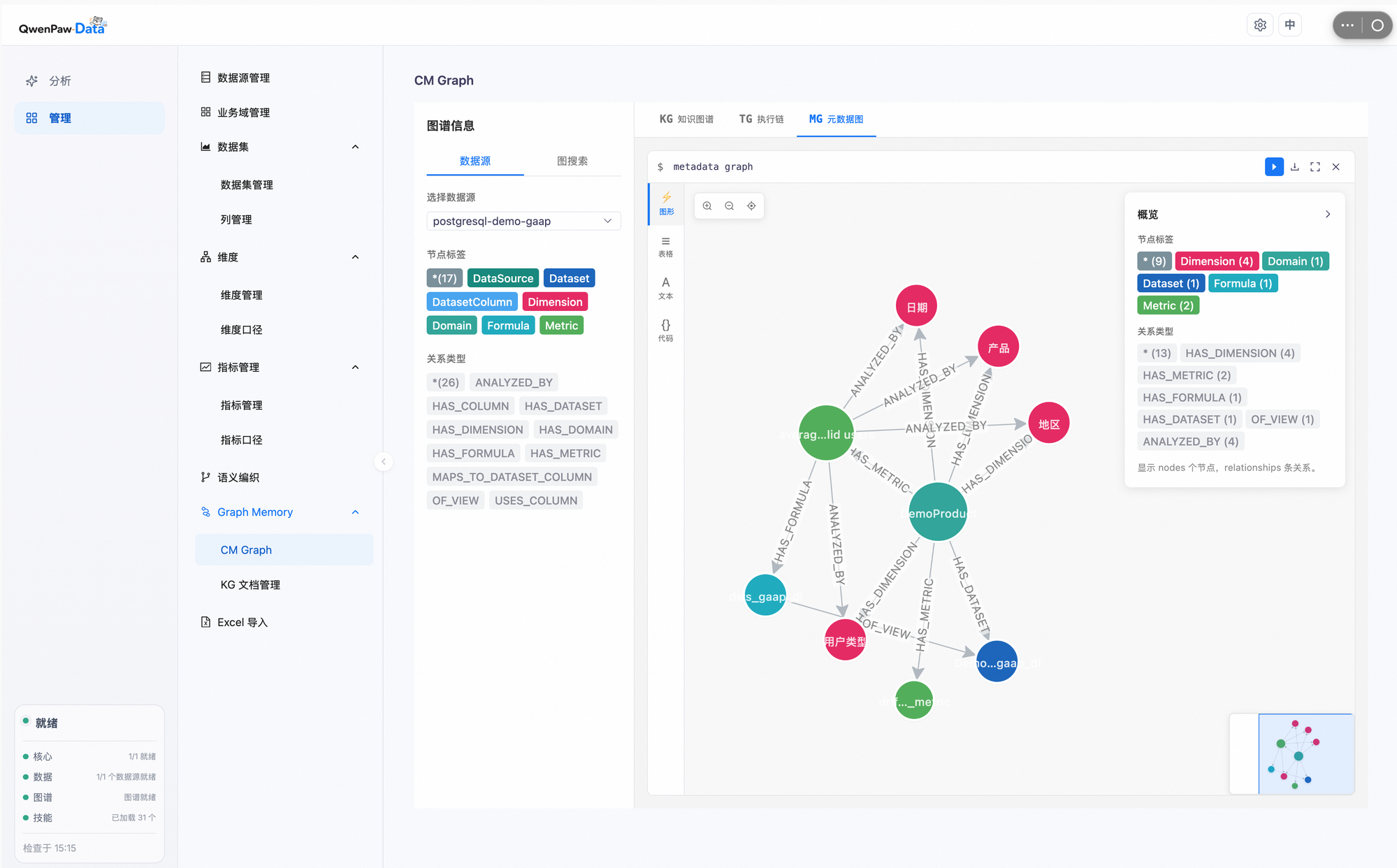Open the postgresql-demo-gaap data source dropdown
This screenshot has height=868, width=1397.
(523, 221)
